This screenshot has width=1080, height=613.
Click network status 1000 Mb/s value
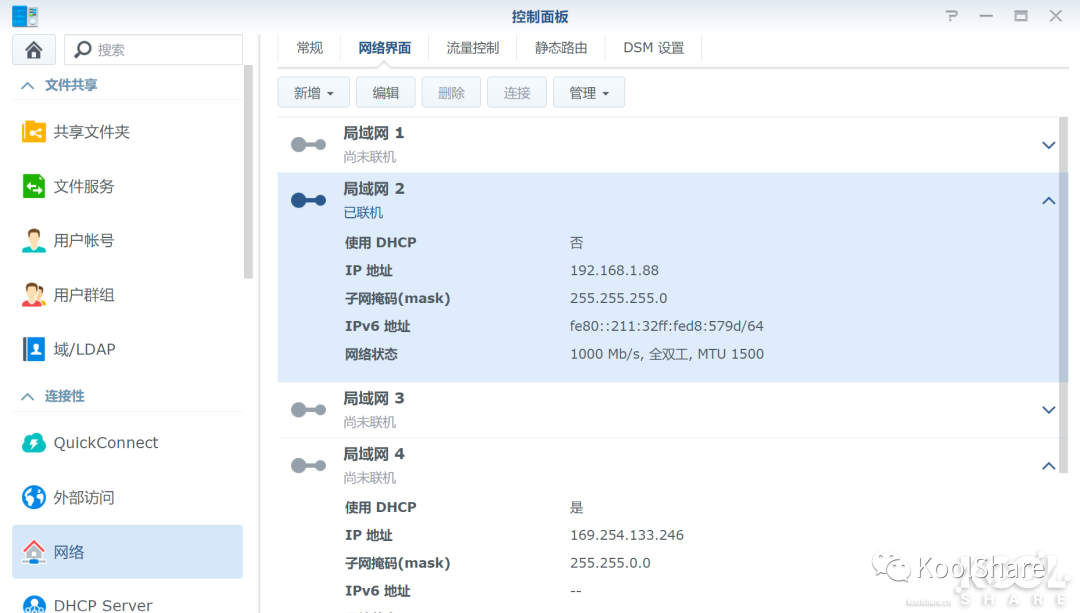[667, 354]
